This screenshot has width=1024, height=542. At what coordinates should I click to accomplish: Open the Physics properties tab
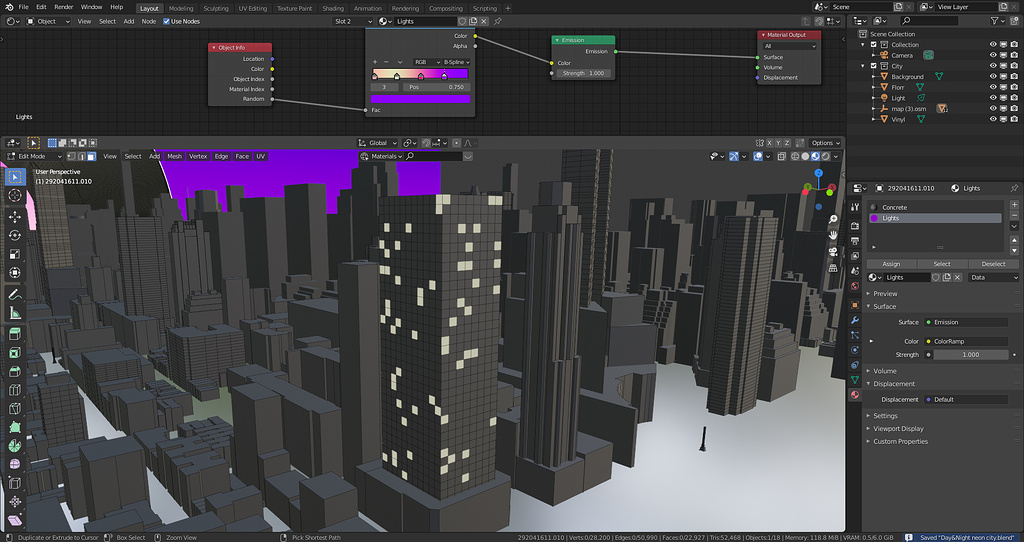[x=855, y=350]
